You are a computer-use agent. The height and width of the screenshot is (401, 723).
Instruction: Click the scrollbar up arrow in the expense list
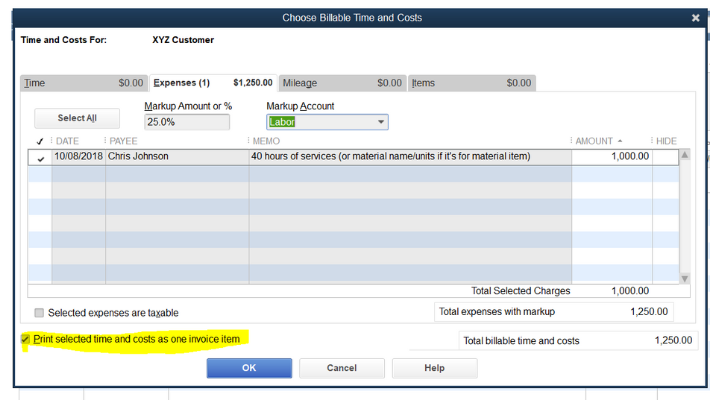click(x=685, y=155)
